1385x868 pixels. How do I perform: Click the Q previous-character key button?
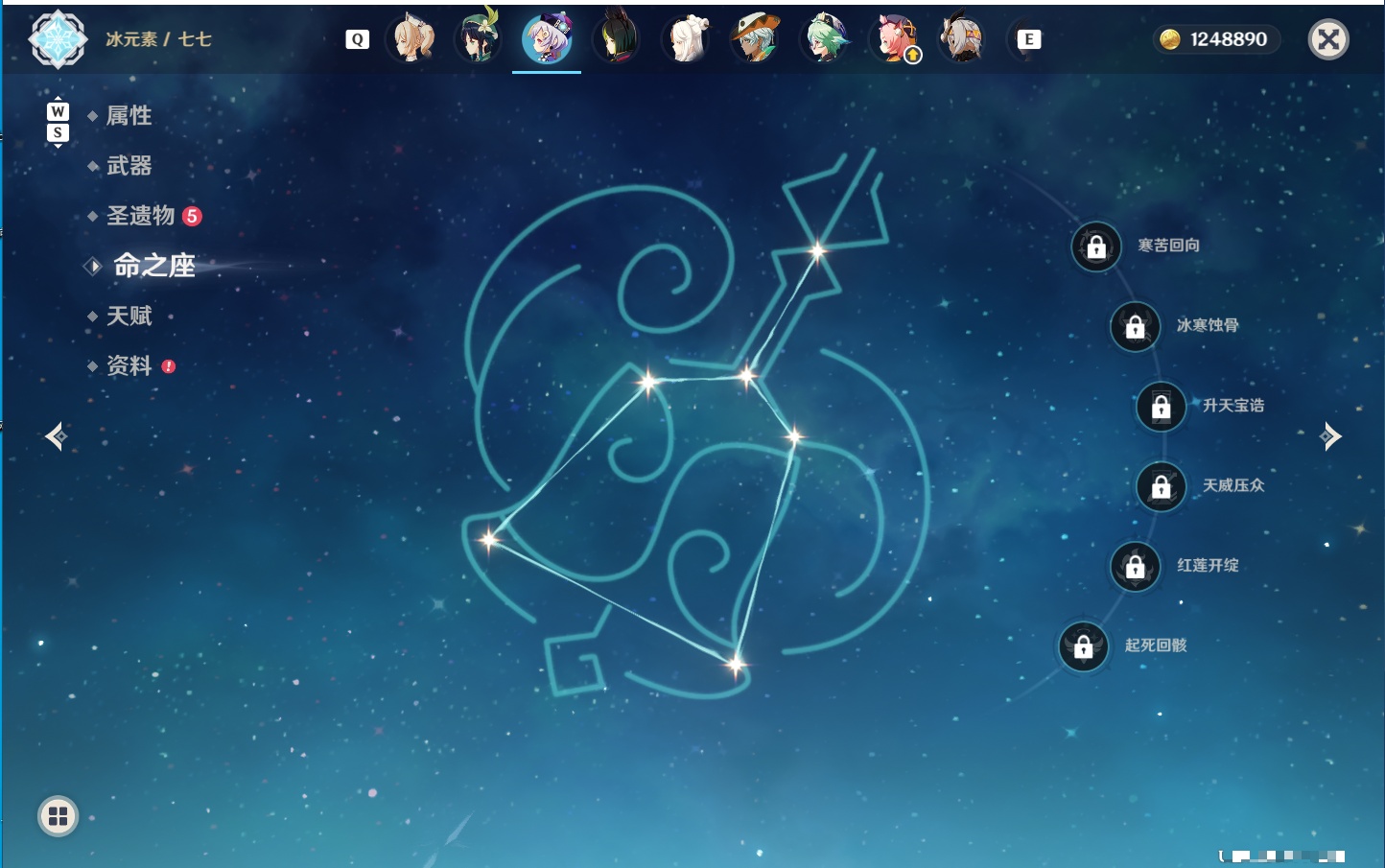(x=357, y=39)
